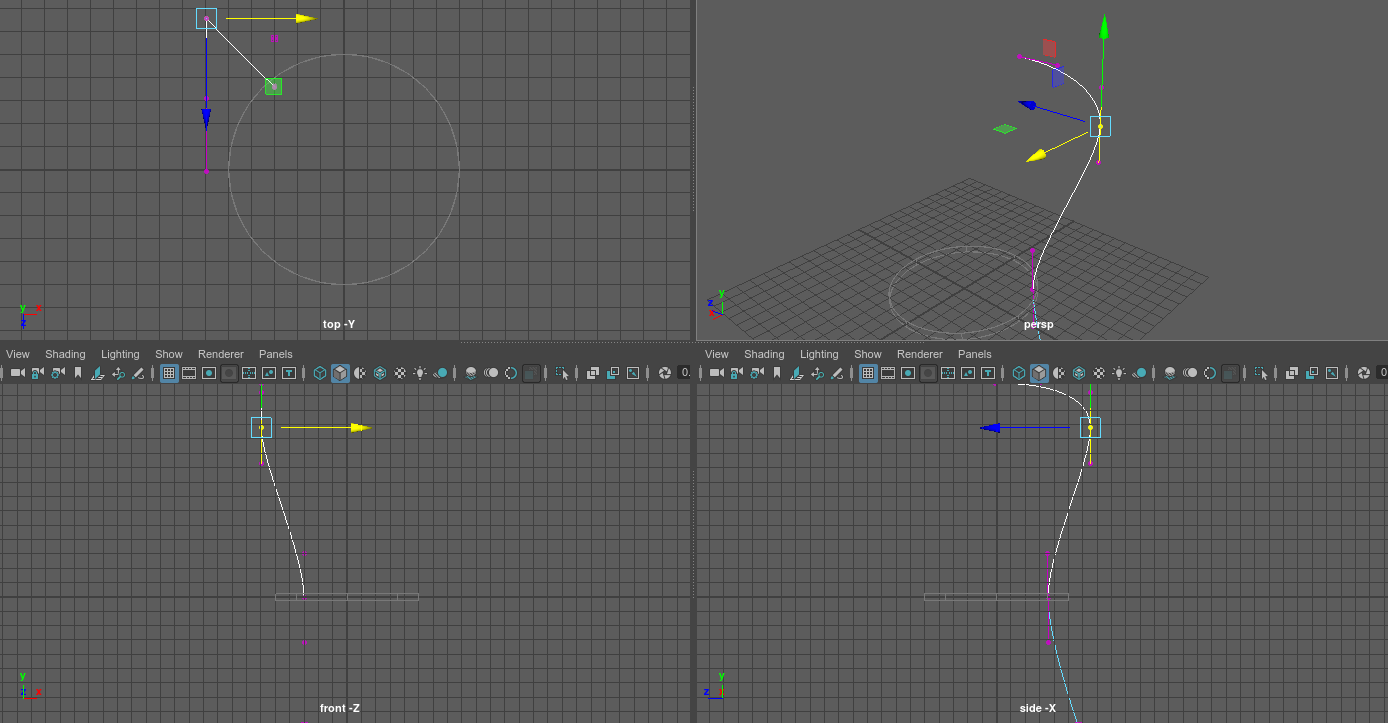Enable Textured checker icon in front panel

[400, 373]
